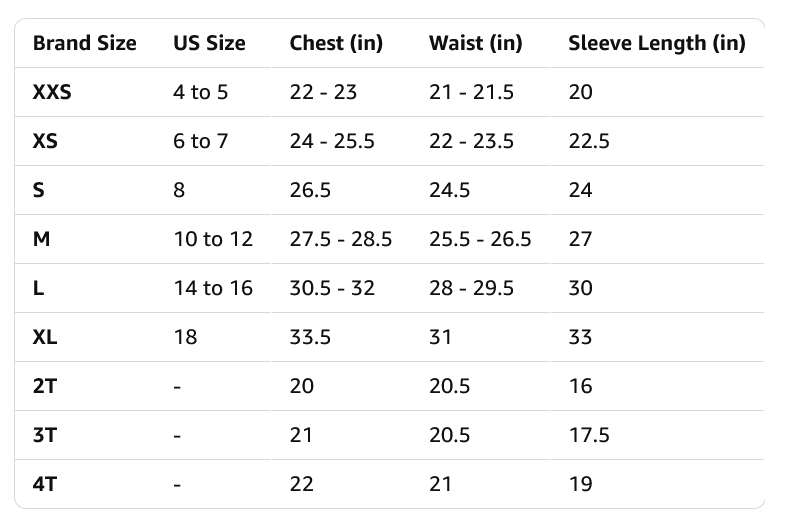Click the Sleeve Length (in) header
Viewport: 786px width, 517px height.
(x=656, y=44)
